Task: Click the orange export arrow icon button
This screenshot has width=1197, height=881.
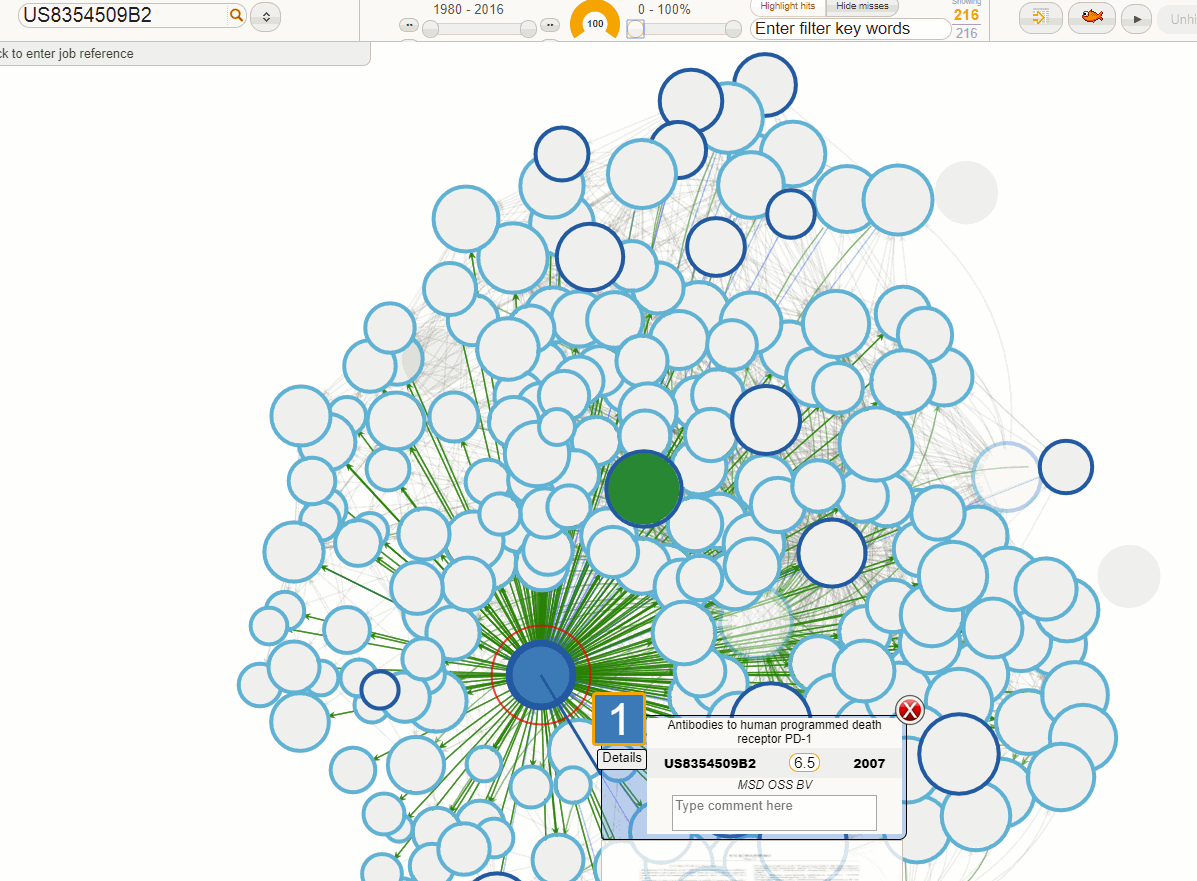Action: coord(1041,18)
